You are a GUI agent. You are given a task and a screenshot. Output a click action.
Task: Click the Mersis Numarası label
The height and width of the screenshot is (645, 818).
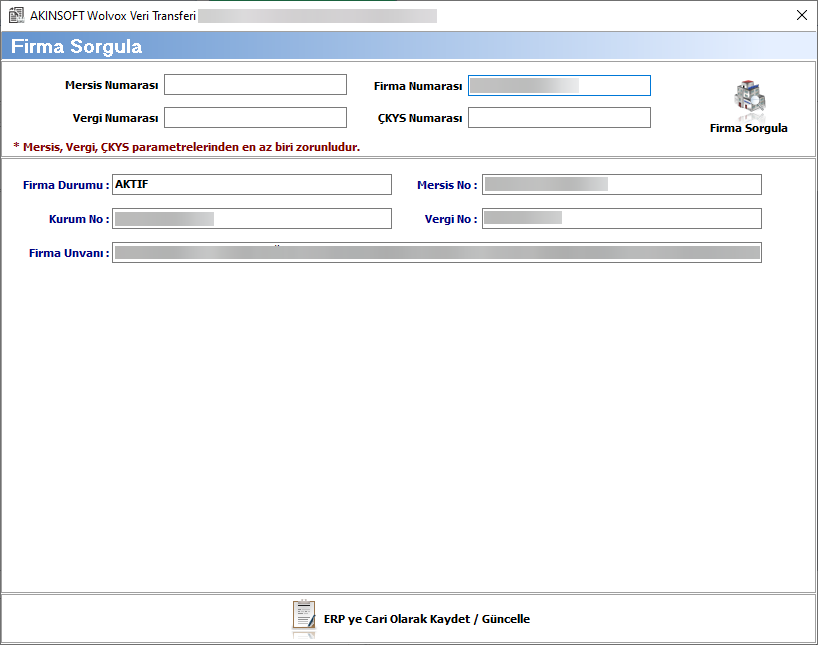click(112, 85)
